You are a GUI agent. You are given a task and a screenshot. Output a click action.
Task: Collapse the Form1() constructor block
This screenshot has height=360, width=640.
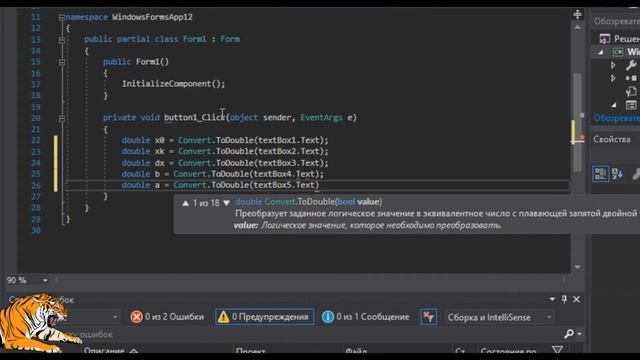tap(62, 62)
